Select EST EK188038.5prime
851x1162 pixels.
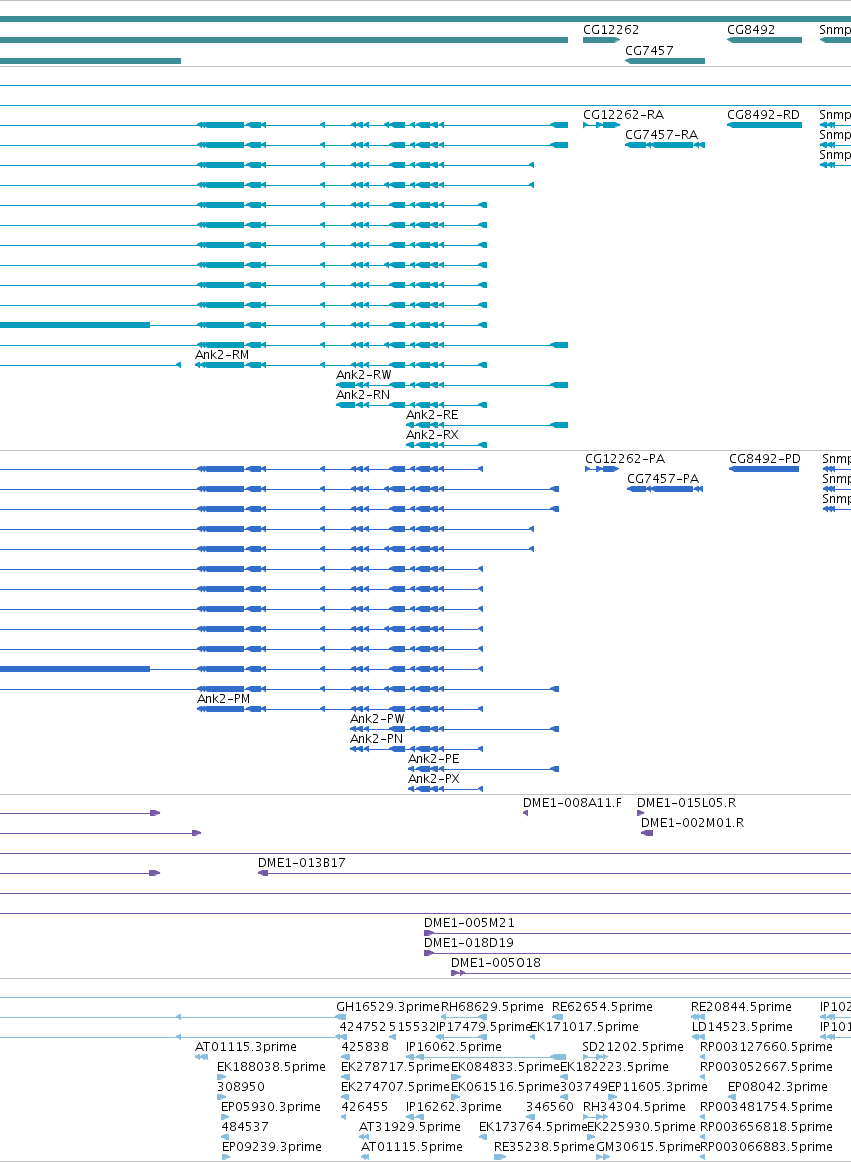tap(271, 1066)
